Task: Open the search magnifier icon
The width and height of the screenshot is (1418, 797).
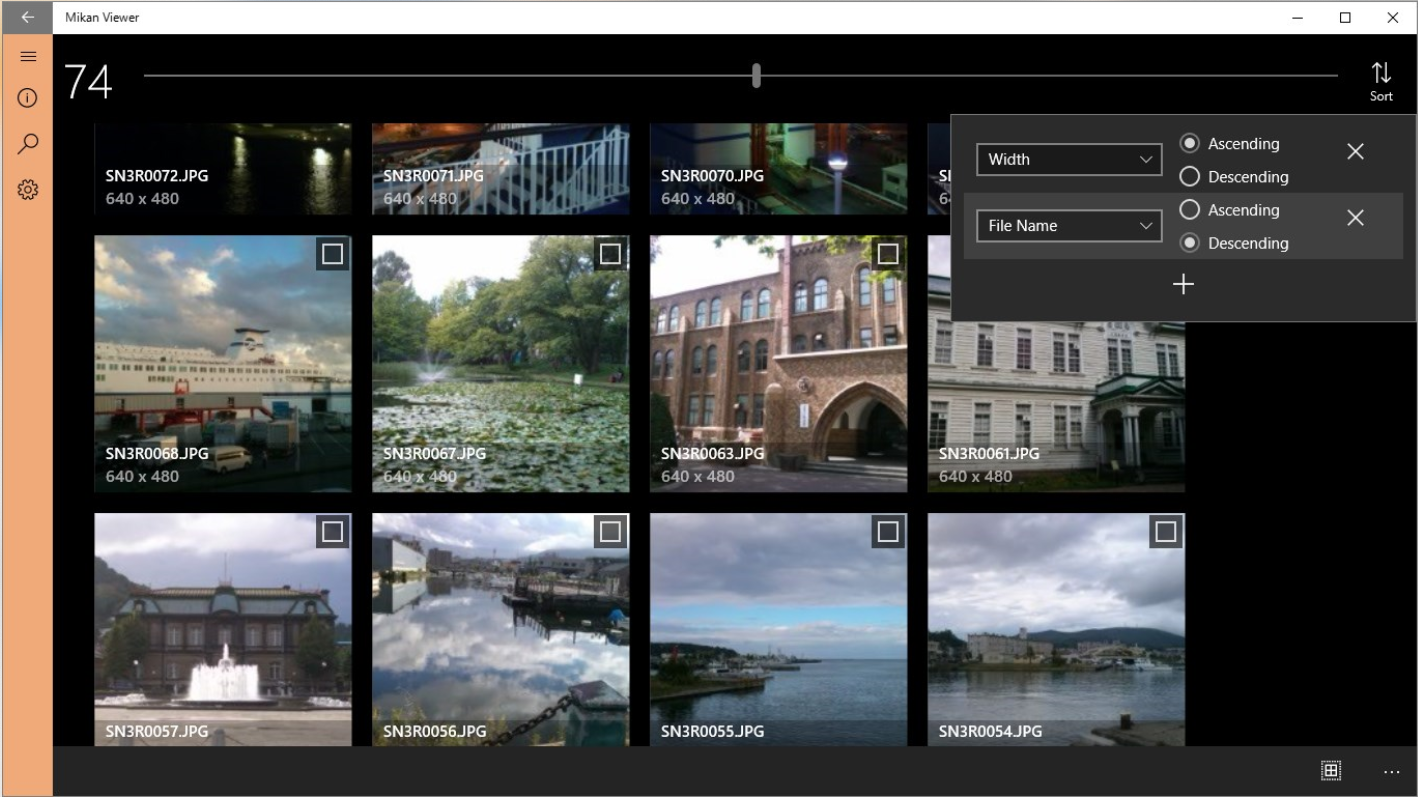Action: coord(28,143)
